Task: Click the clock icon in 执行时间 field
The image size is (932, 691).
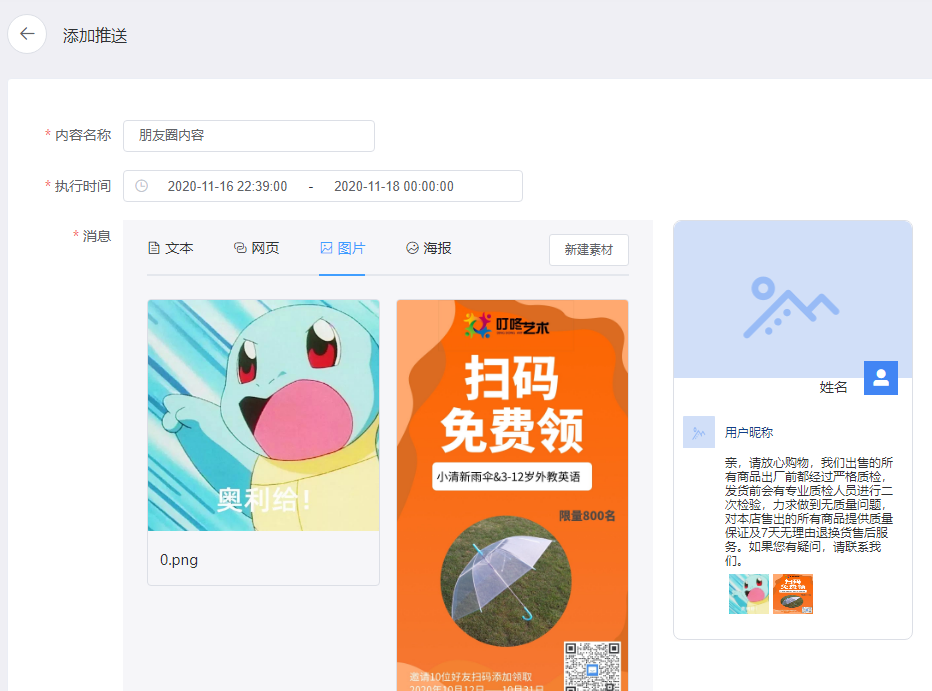Action: click(x=141, y=186)
